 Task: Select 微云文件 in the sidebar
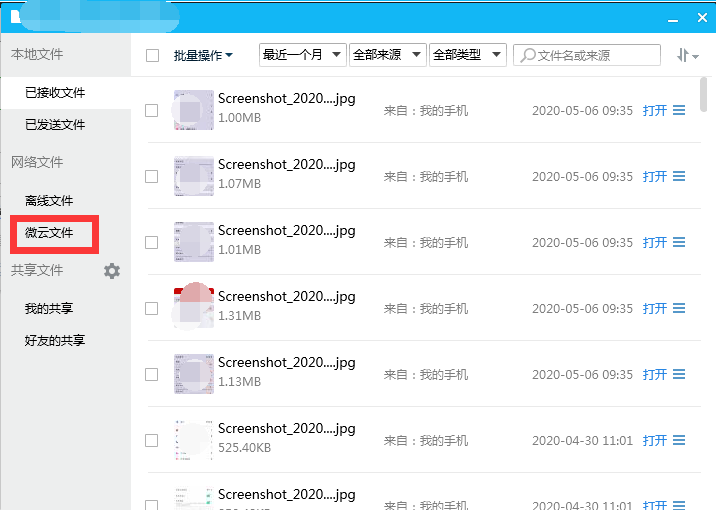click(x=49, y=232)
